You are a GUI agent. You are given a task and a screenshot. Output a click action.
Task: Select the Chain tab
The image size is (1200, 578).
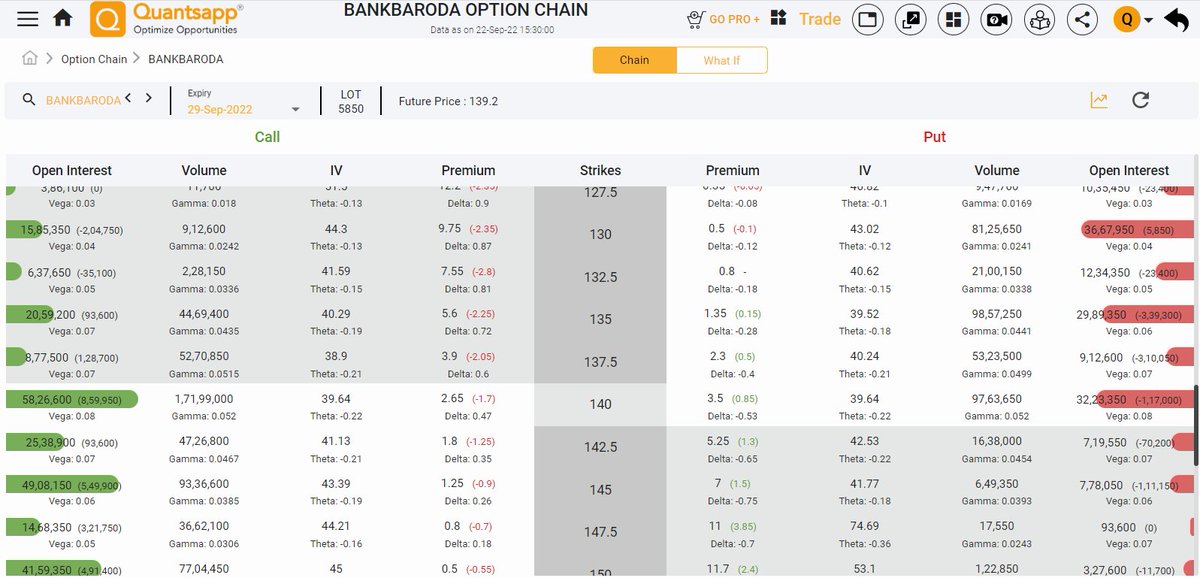[x=634, y=60]
